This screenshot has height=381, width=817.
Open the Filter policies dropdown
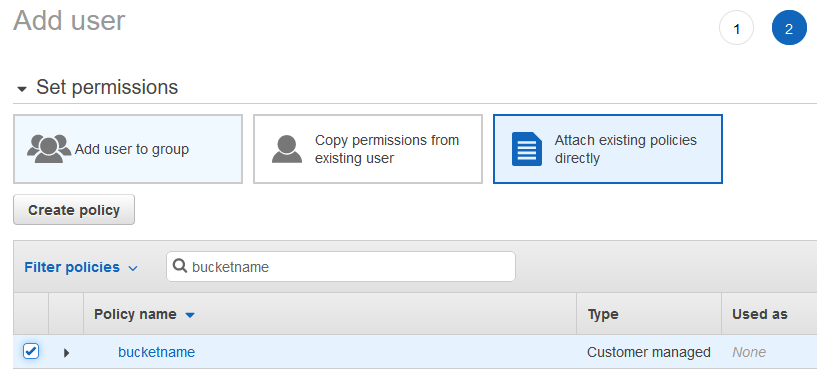[81, 267]
